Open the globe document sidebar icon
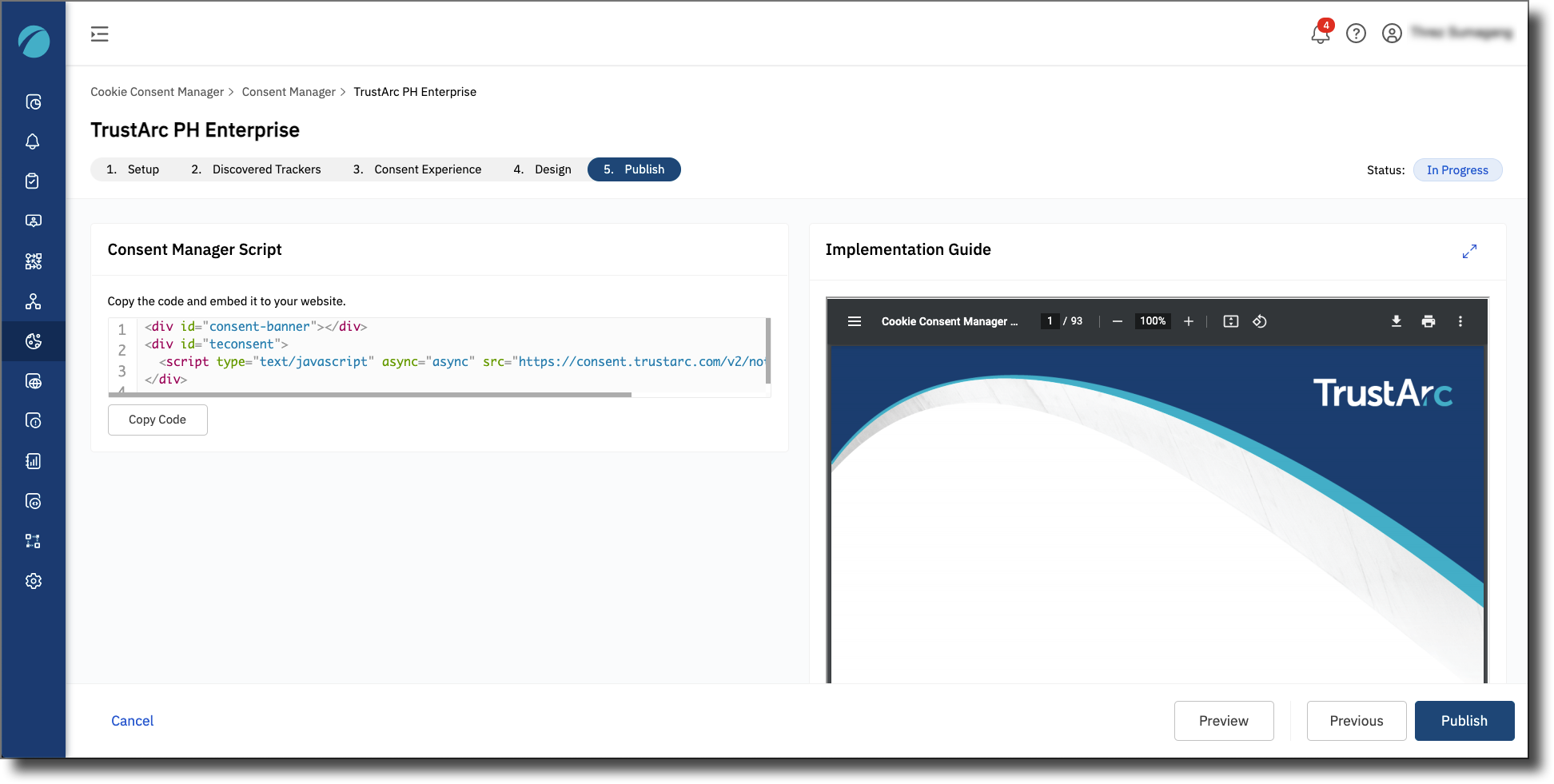Screen dimensions: 1554x784 pos(34,381)
